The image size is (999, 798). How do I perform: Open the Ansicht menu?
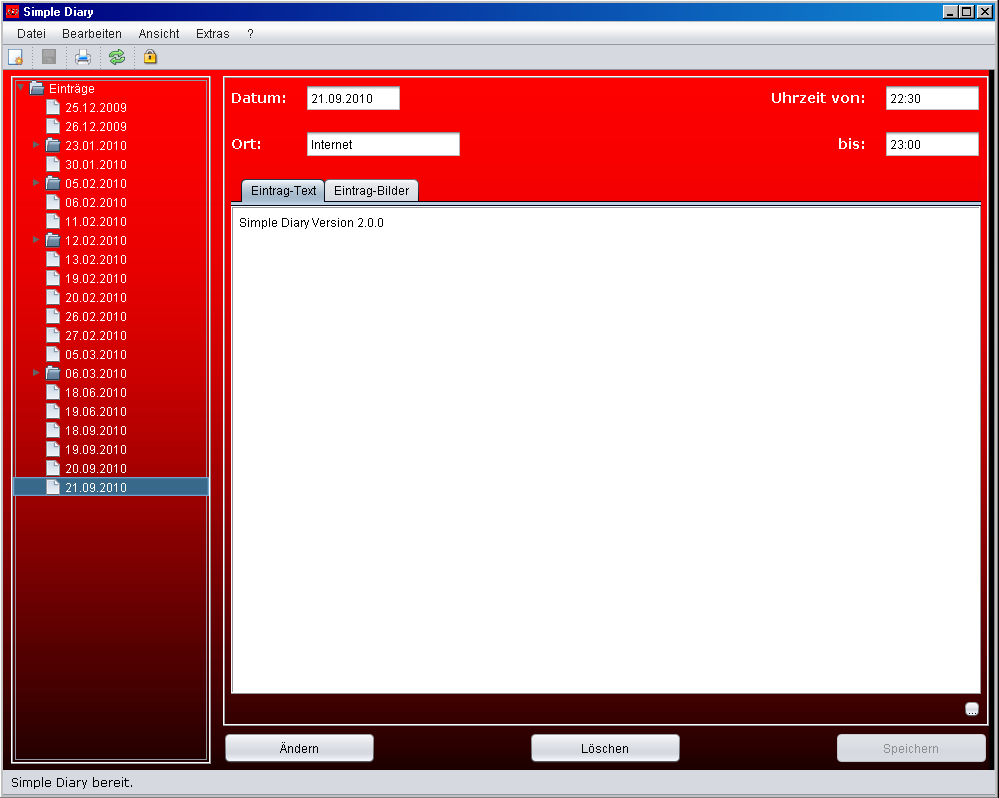pyautogui.click(x=159, y=34)
